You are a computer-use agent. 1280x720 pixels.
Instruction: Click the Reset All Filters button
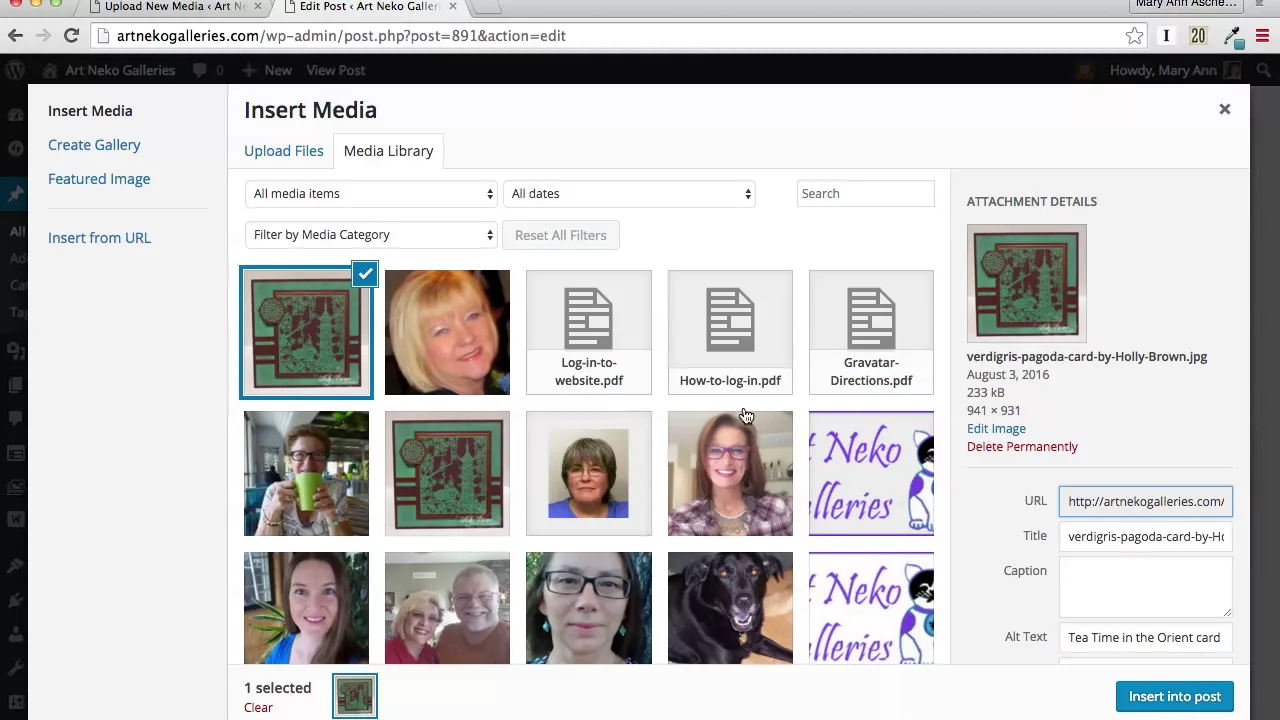[560, 235]
